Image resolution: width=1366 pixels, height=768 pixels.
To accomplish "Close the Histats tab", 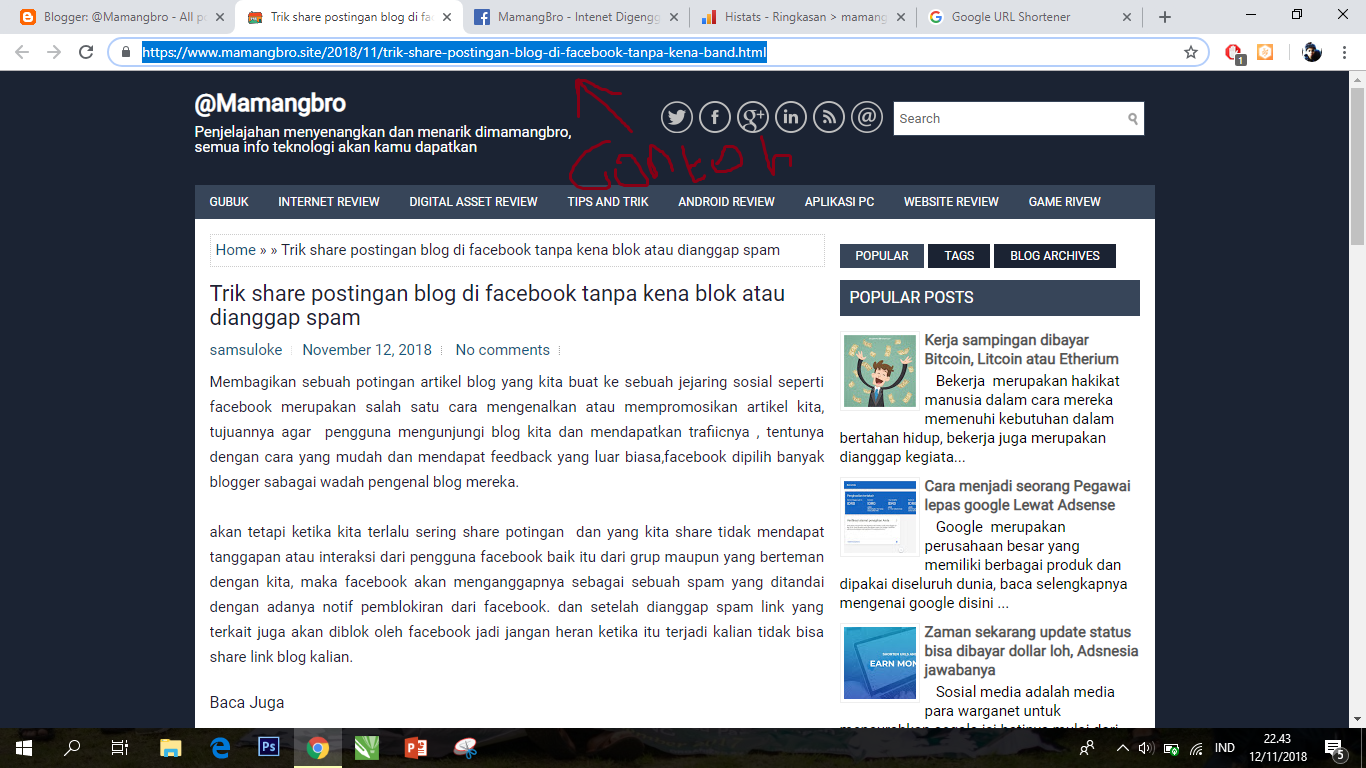I will coord(902,17).
